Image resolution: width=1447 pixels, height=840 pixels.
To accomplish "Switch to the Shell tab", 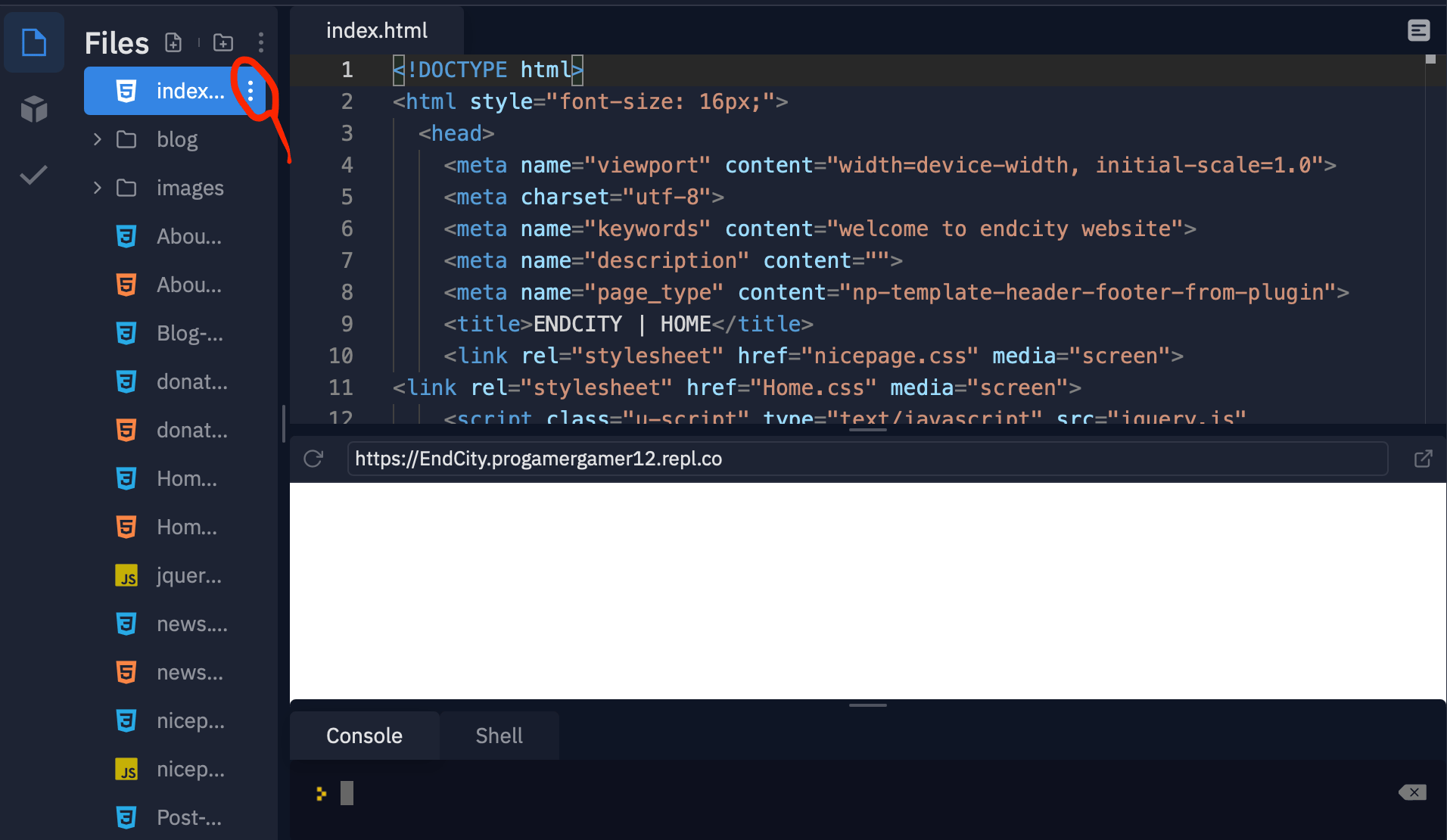I will (499, 736).
